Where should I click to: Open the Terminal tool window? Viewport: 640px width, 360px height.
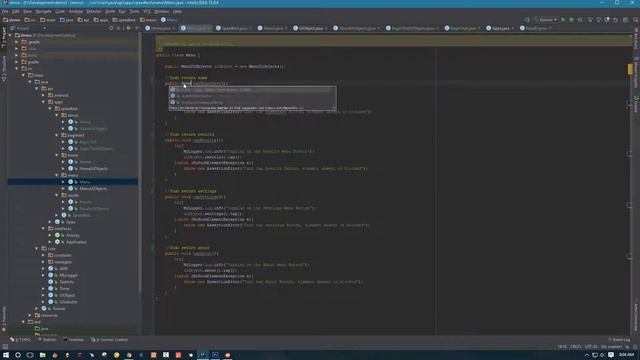[73, 340]
